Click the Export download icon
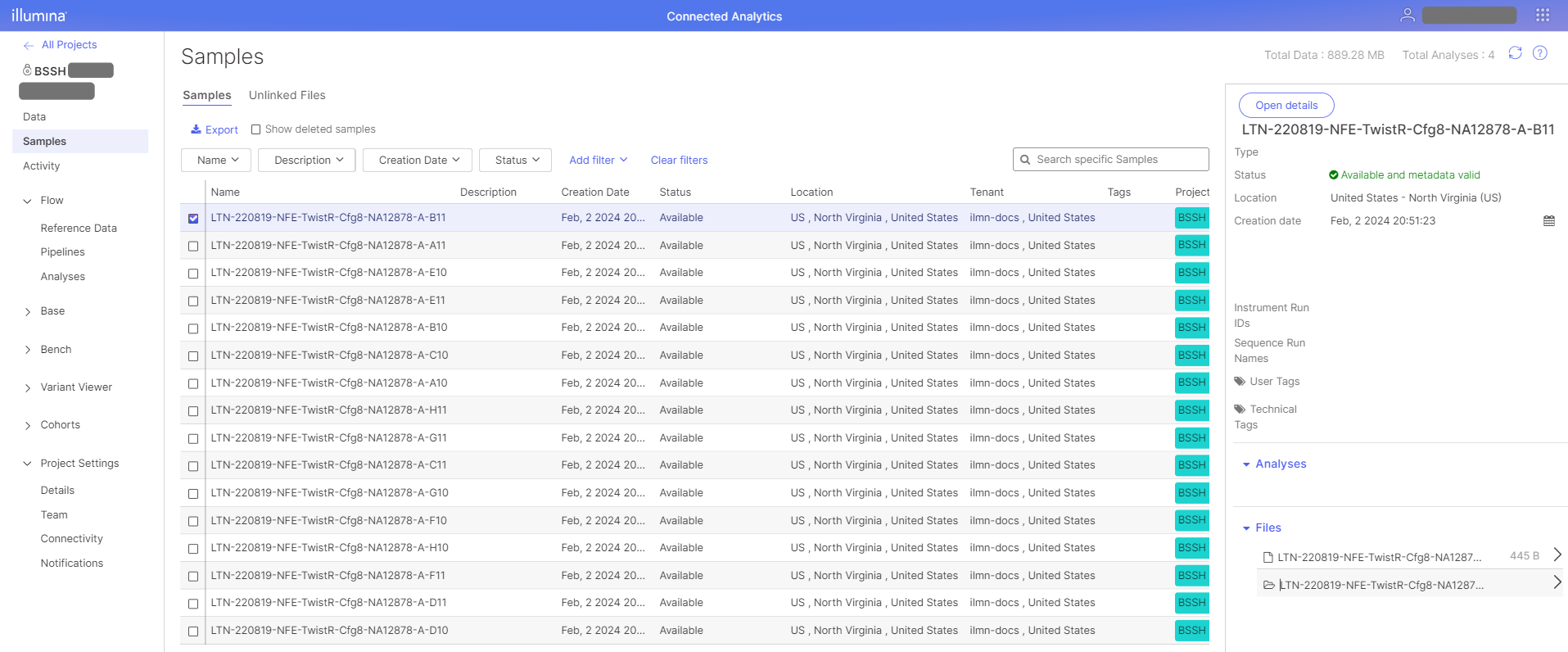The height and width of the screenshot is (652, 1568). [x=196, y=129]
